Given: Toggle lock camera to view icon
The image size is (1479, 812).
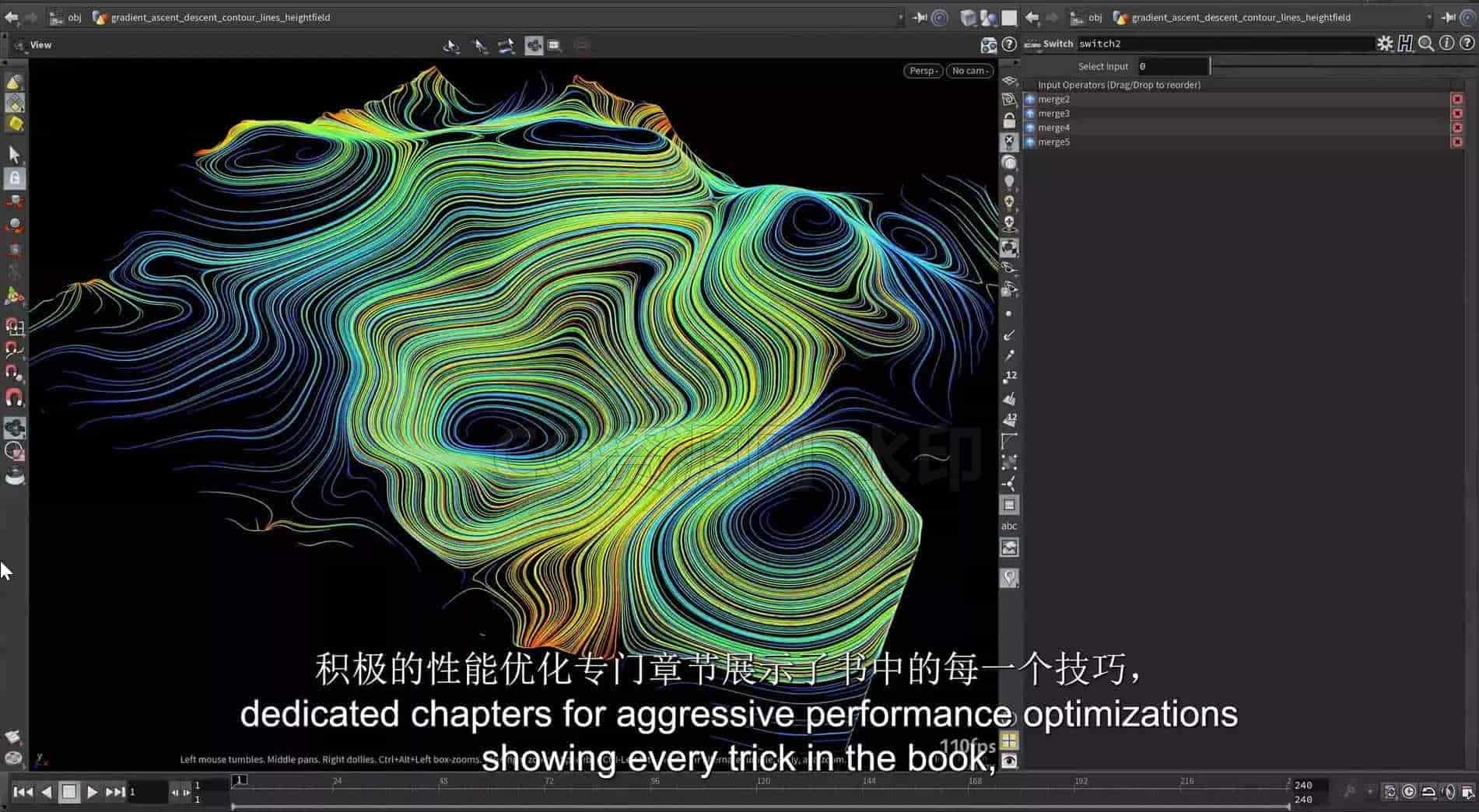Looking at the screenshot, I should point(1009,121).
